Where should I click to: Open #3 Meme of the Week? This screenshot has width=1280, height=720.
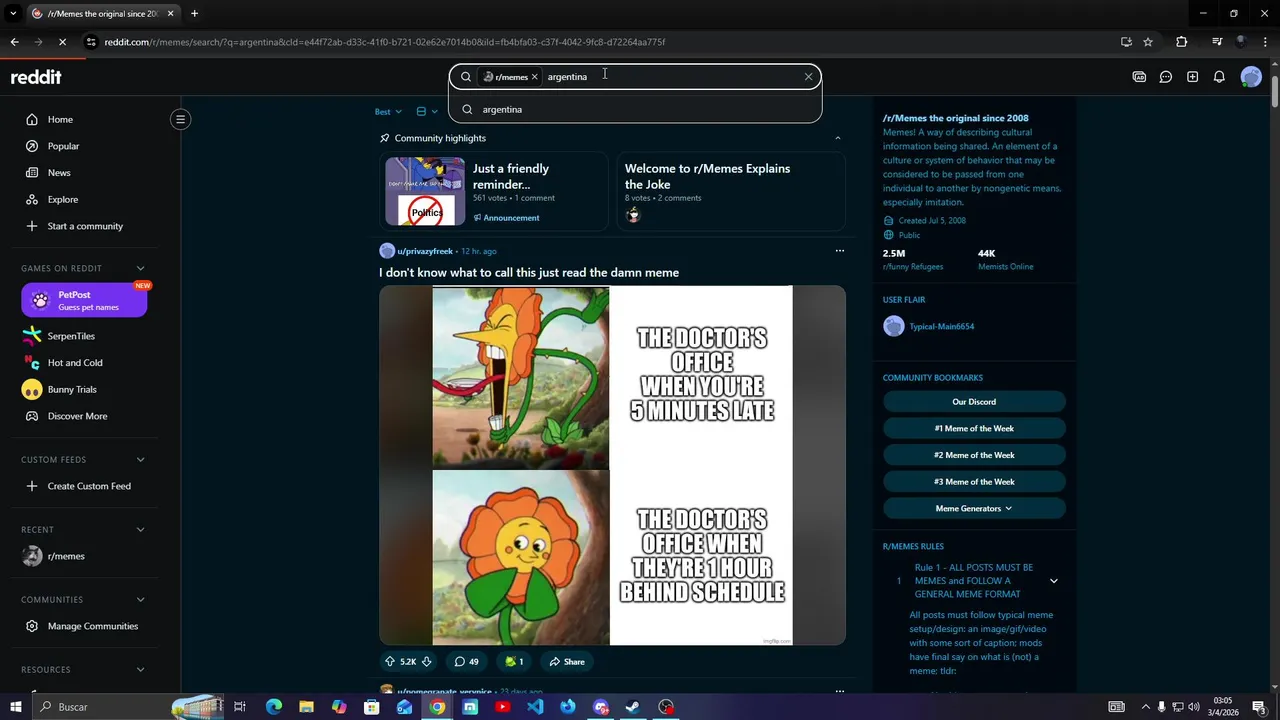pos(974,481)
